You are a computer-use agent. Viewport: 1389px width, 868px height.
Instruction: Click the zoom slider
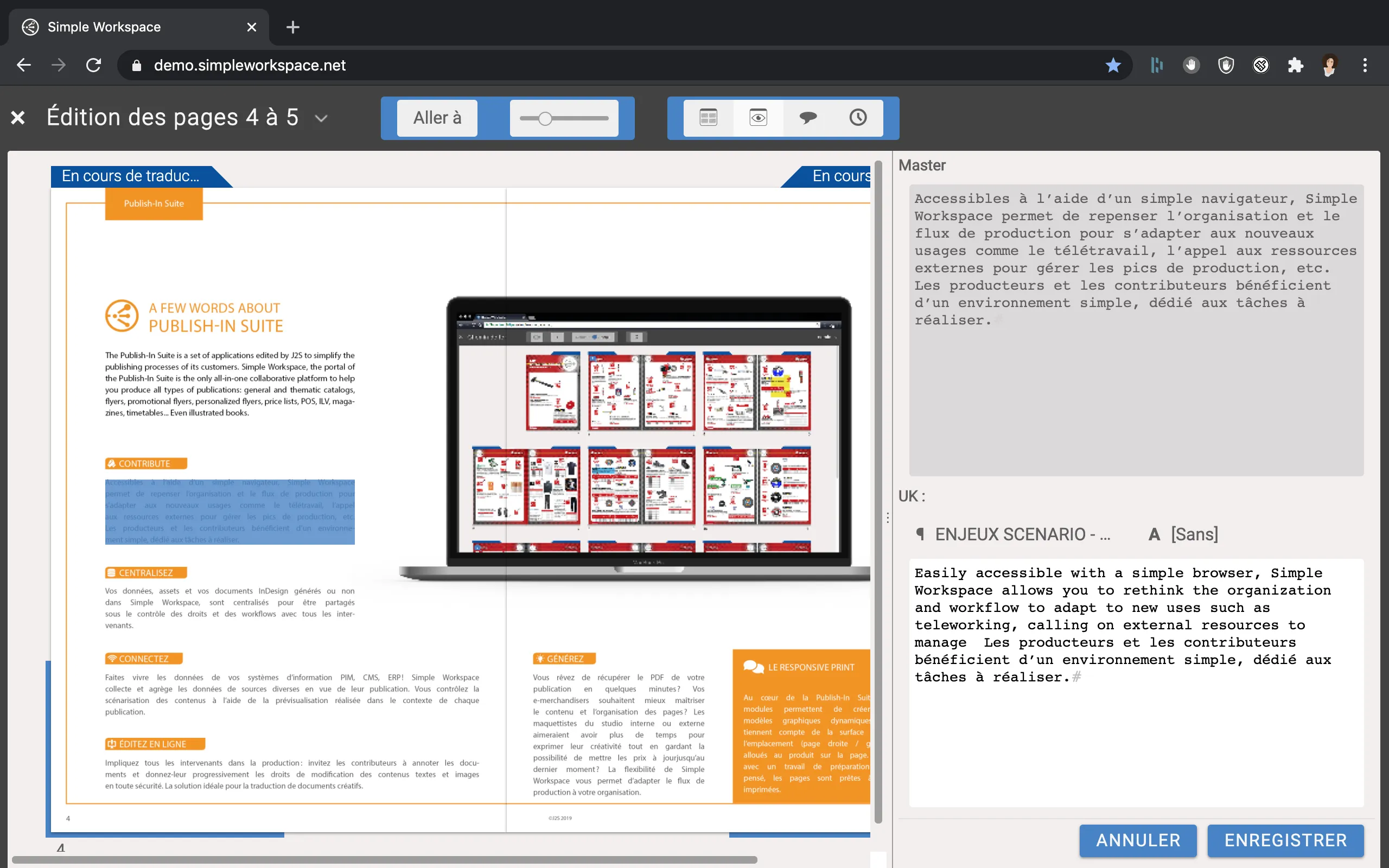564,118
